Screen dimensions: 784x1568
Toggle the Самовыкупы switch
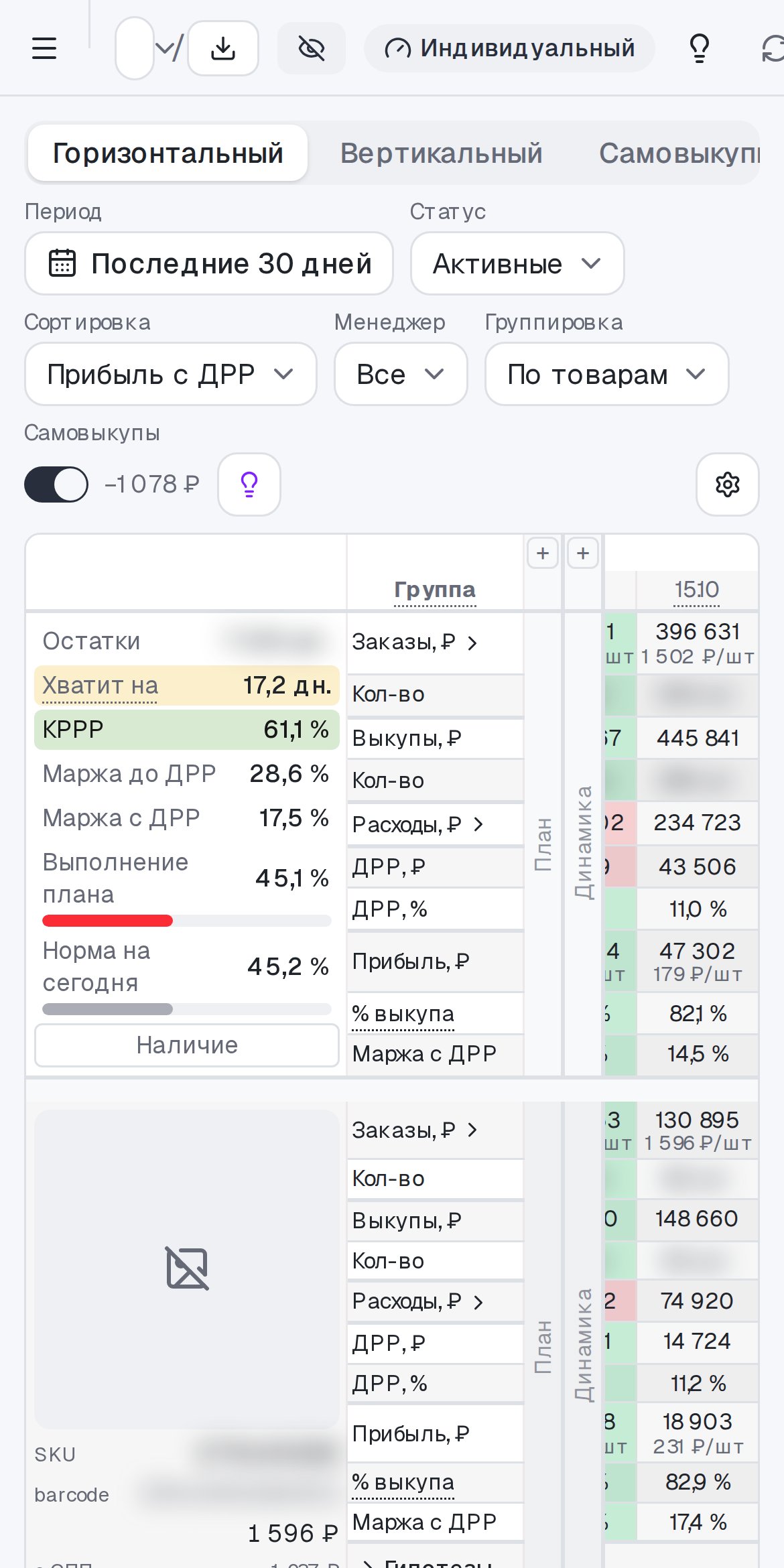(x=56, y=484)
